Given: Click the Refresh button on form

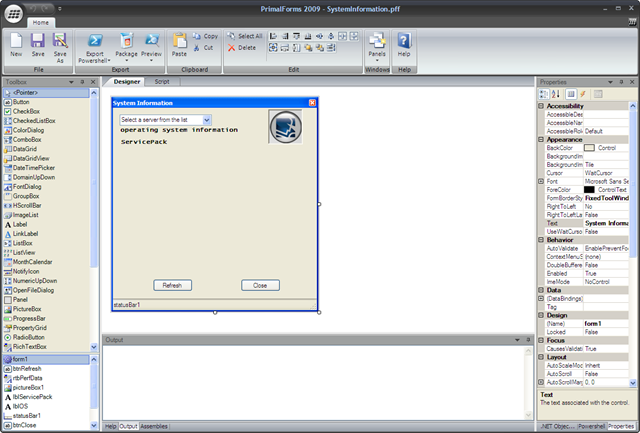Looking at the screenshot, I should tap(173, 285).
